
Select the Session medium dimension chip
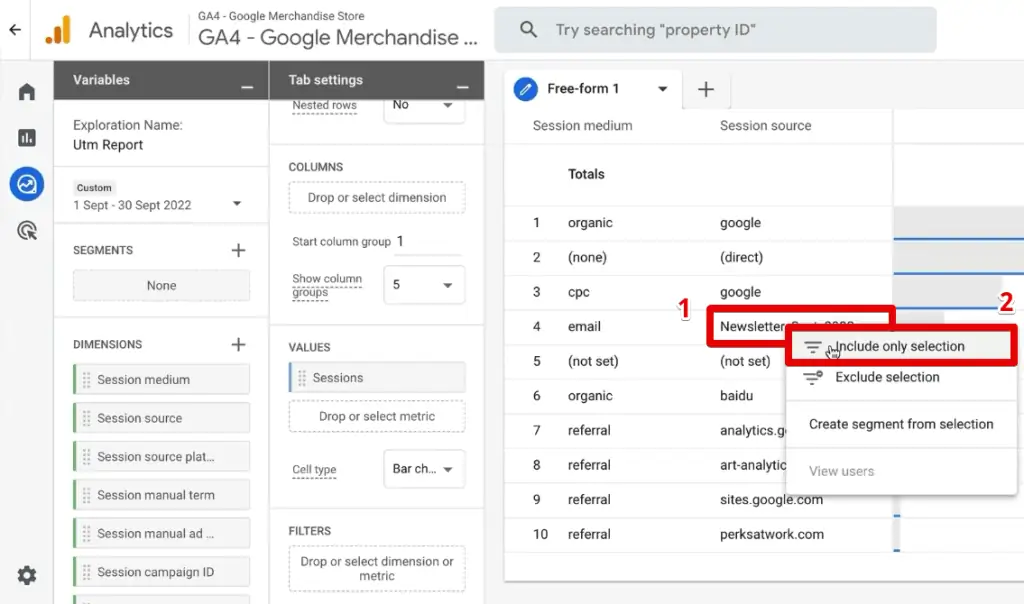161,380
